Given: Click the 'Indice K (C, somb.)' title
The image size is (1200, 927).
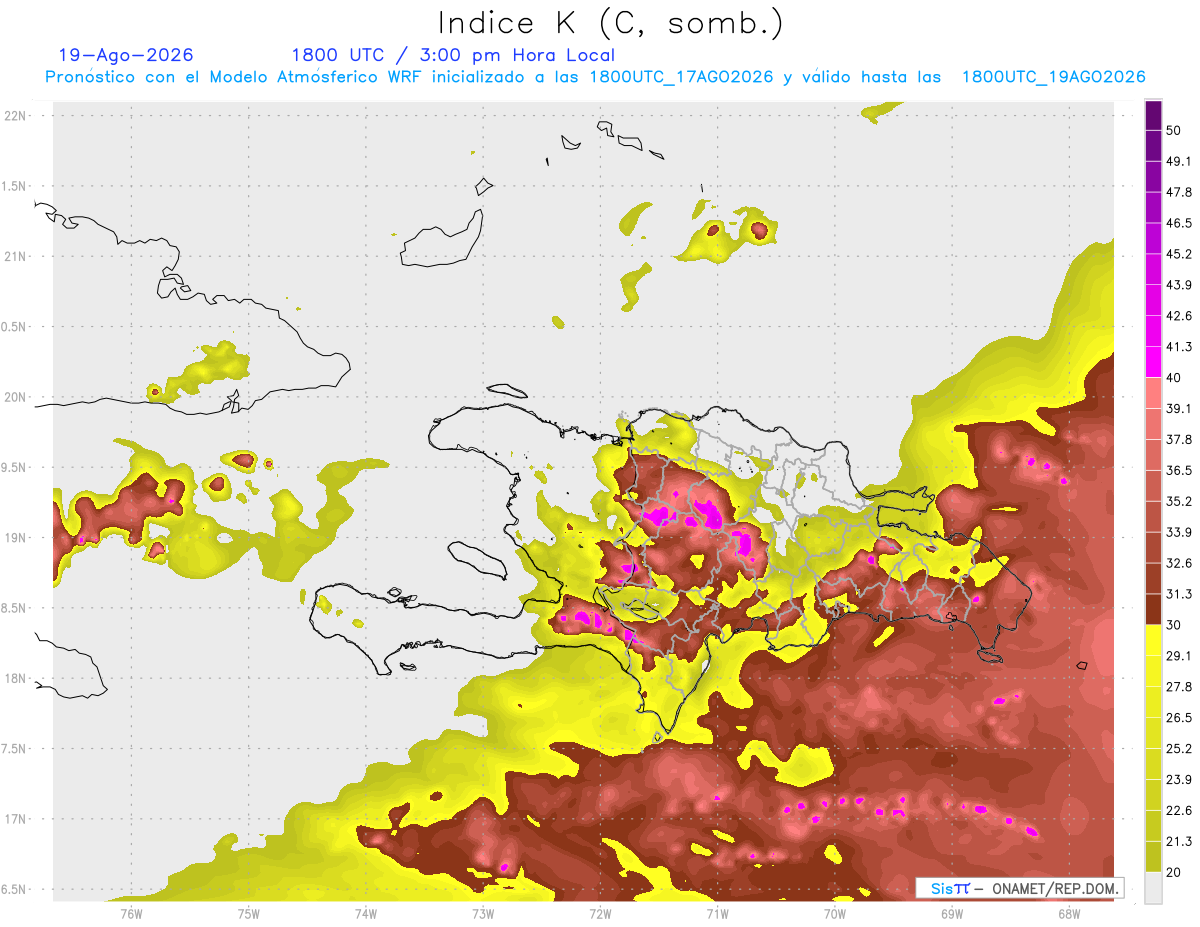Looking at the screenshot, I should click(x=611, y=24).
